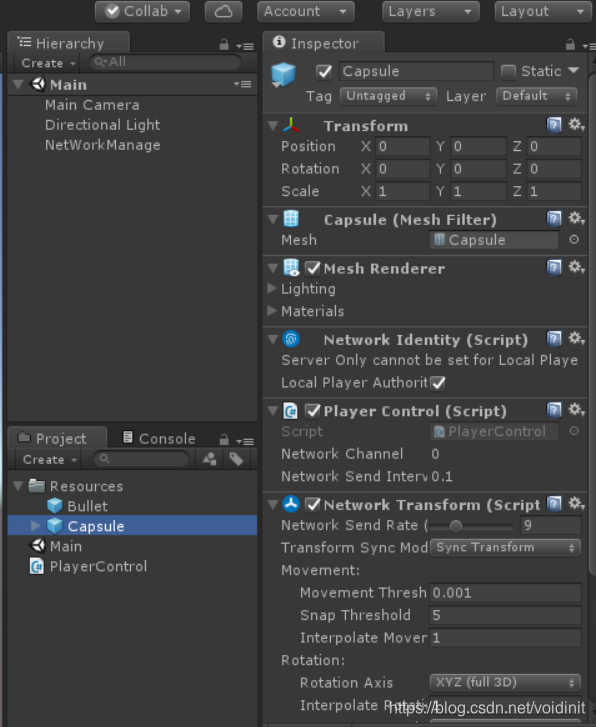Open the search by label filter in Project

click(236, 459)
